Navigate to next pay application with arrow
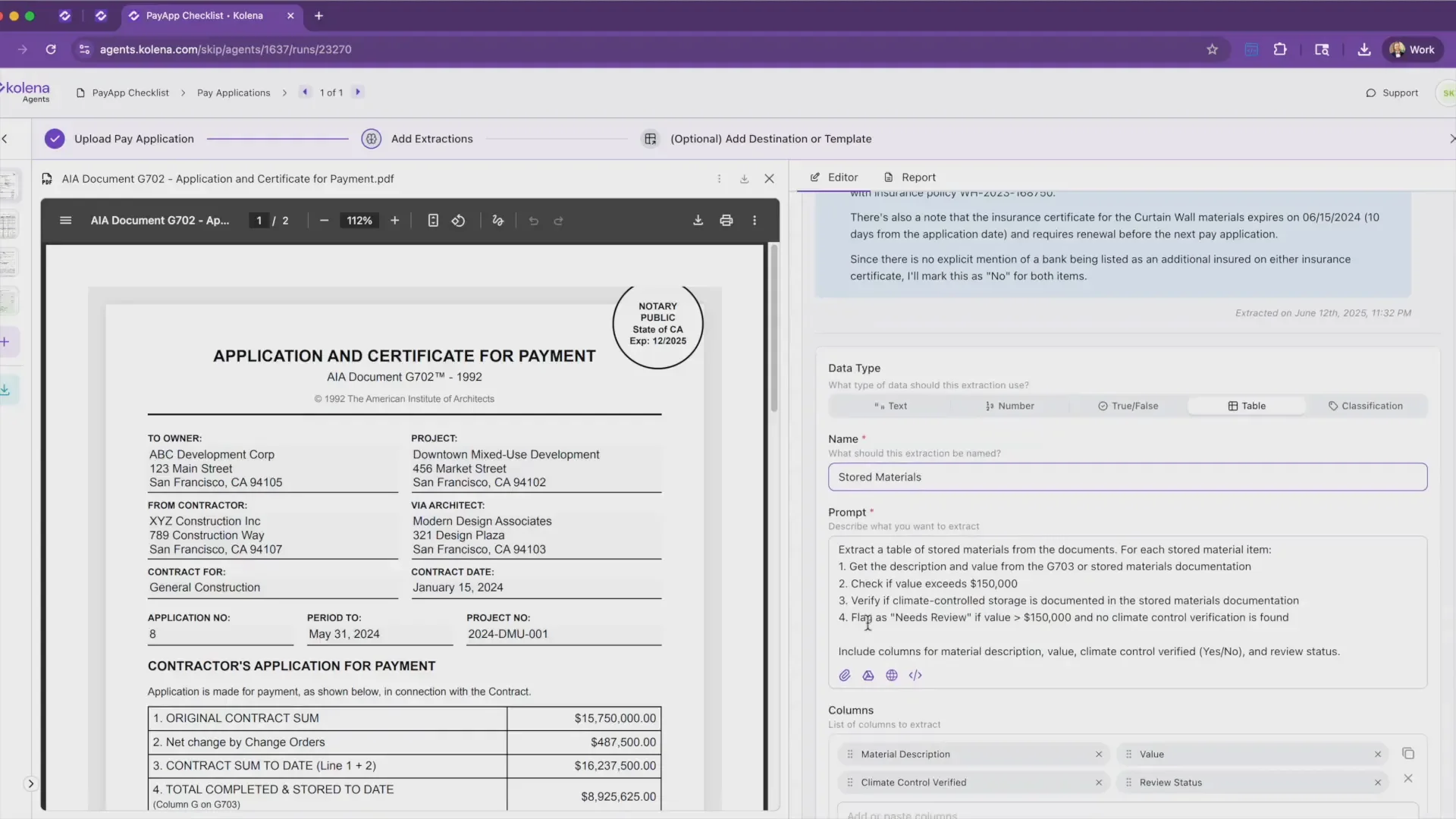1456x819 pixels. click(357, 92)
